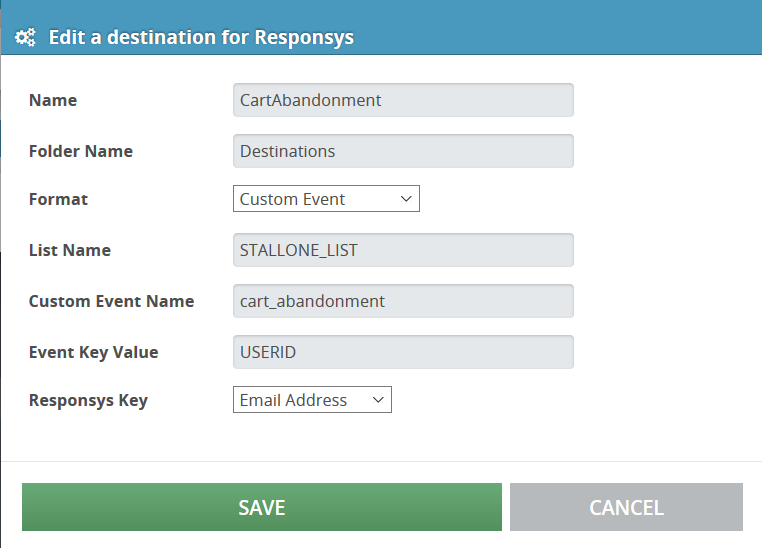Cancel editing via the gray CANCEL button

click(x=626, y=507)
